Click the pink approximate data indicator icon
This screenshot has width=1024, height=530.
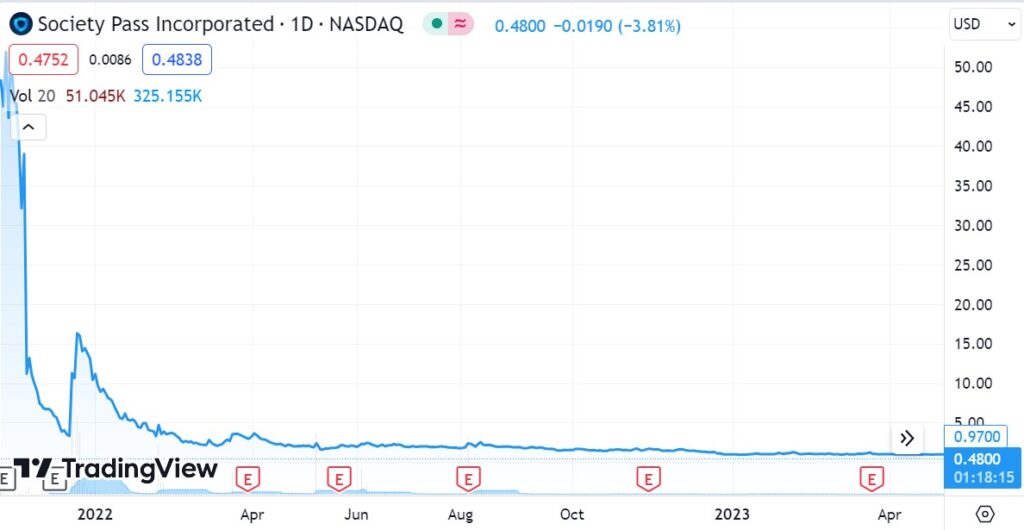click(460, 24)
